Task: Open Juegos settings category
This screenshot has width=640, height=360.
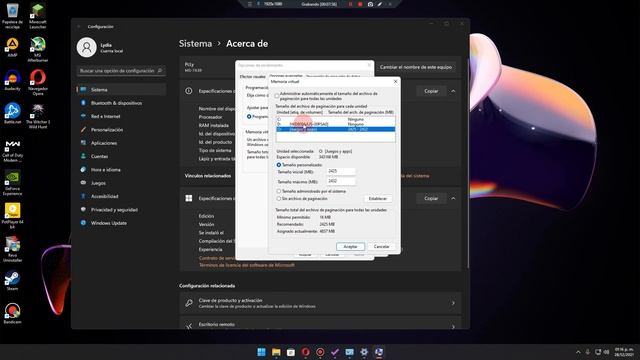Action: pos(121,183)
